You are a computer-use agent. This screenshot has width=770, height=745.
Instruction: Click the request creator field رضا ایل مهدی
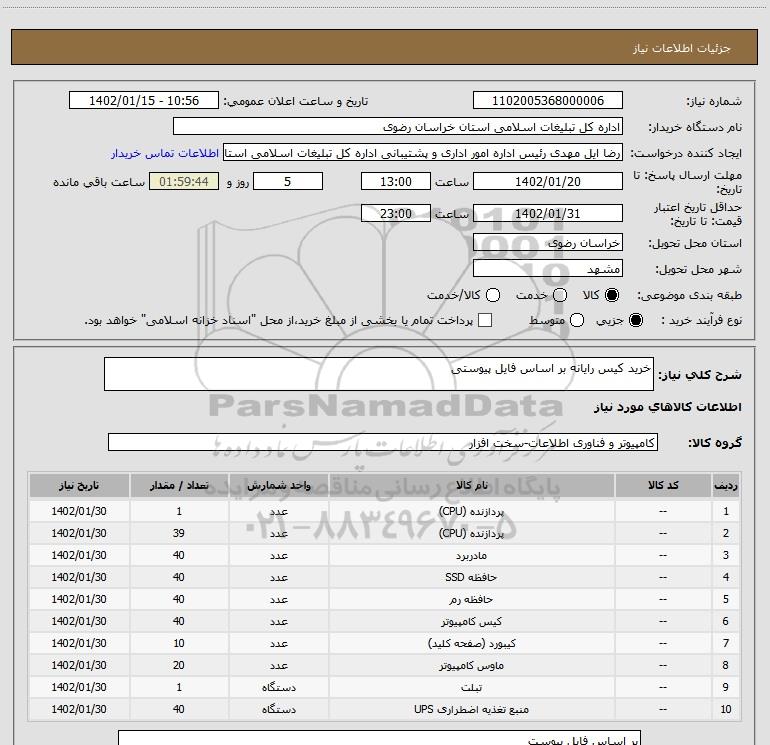(423, 153)
